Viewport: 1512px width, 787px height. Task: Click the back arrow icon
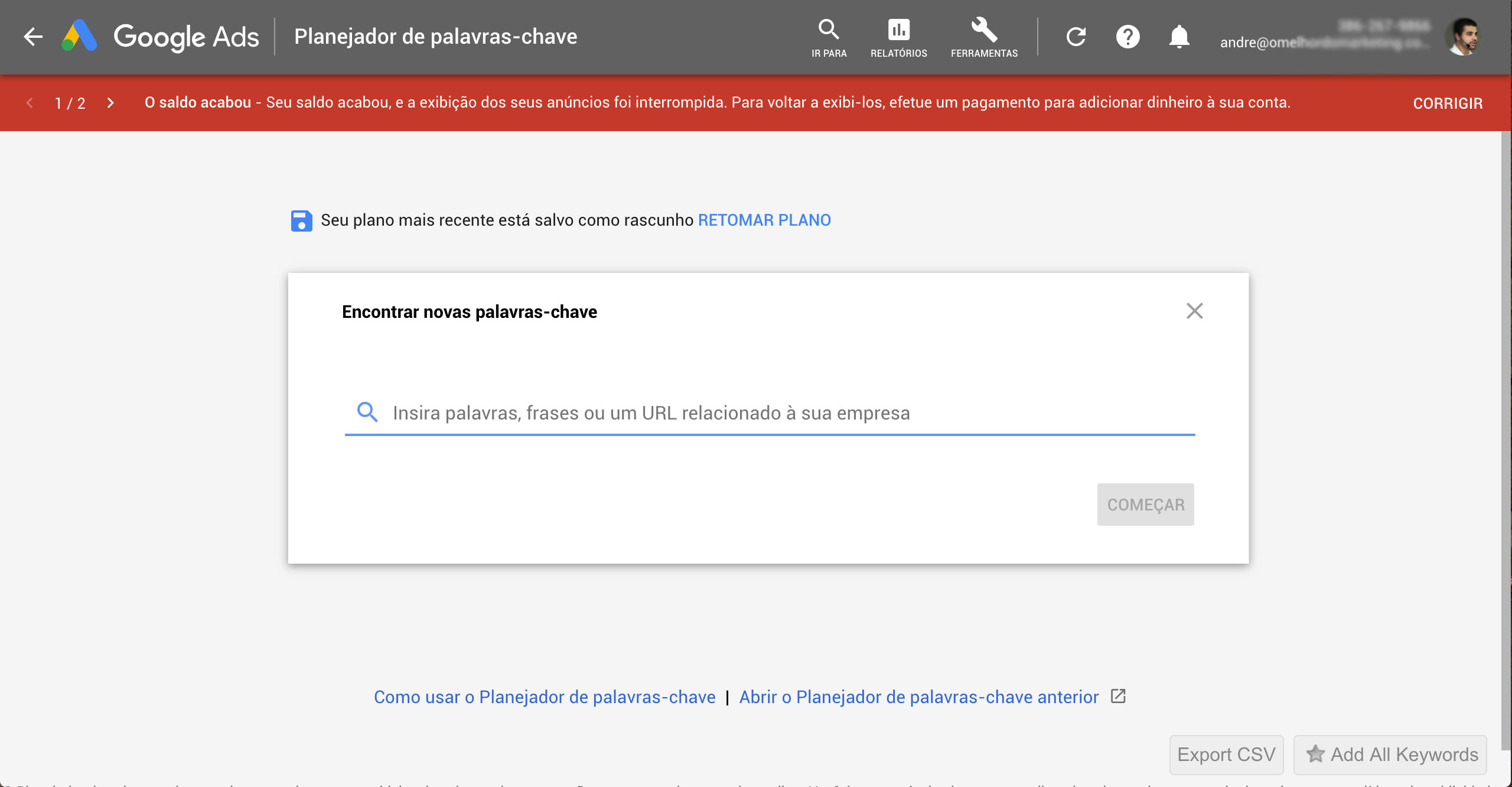pyautogui.click(x=33, y=37)
